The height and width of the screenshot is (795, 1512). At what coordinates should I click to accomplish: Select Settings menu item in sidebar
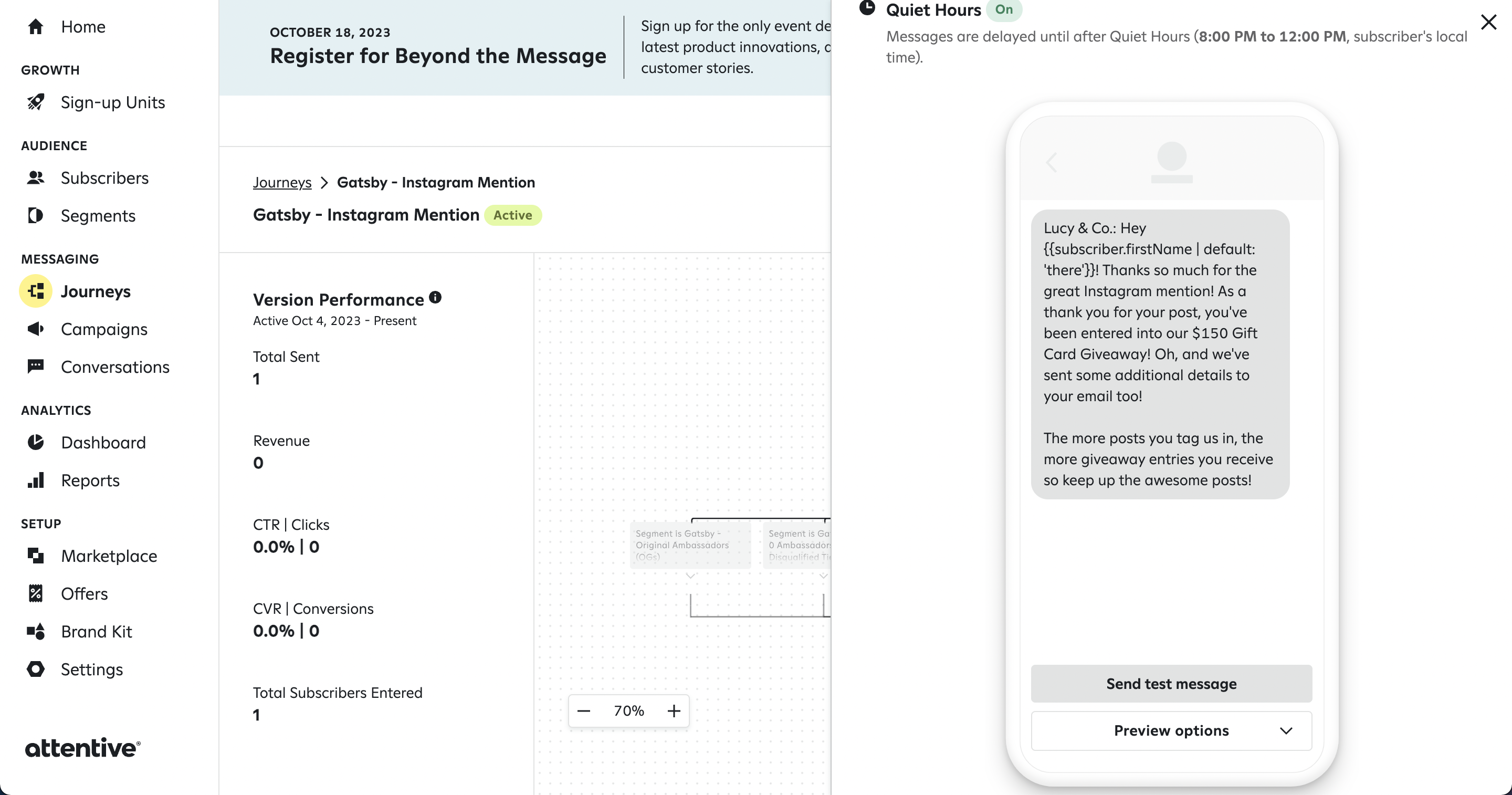click(x=91, y=669)
